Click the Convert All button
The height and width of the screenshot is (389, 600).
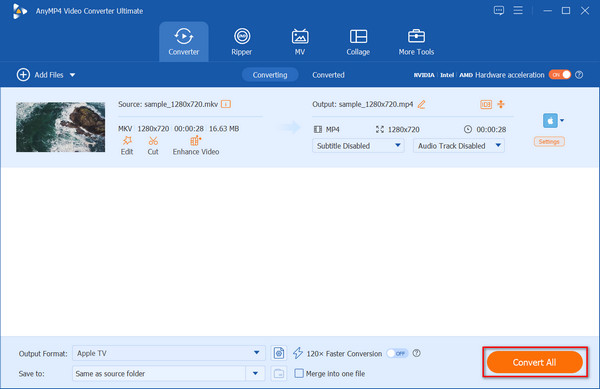coord(535,362)
